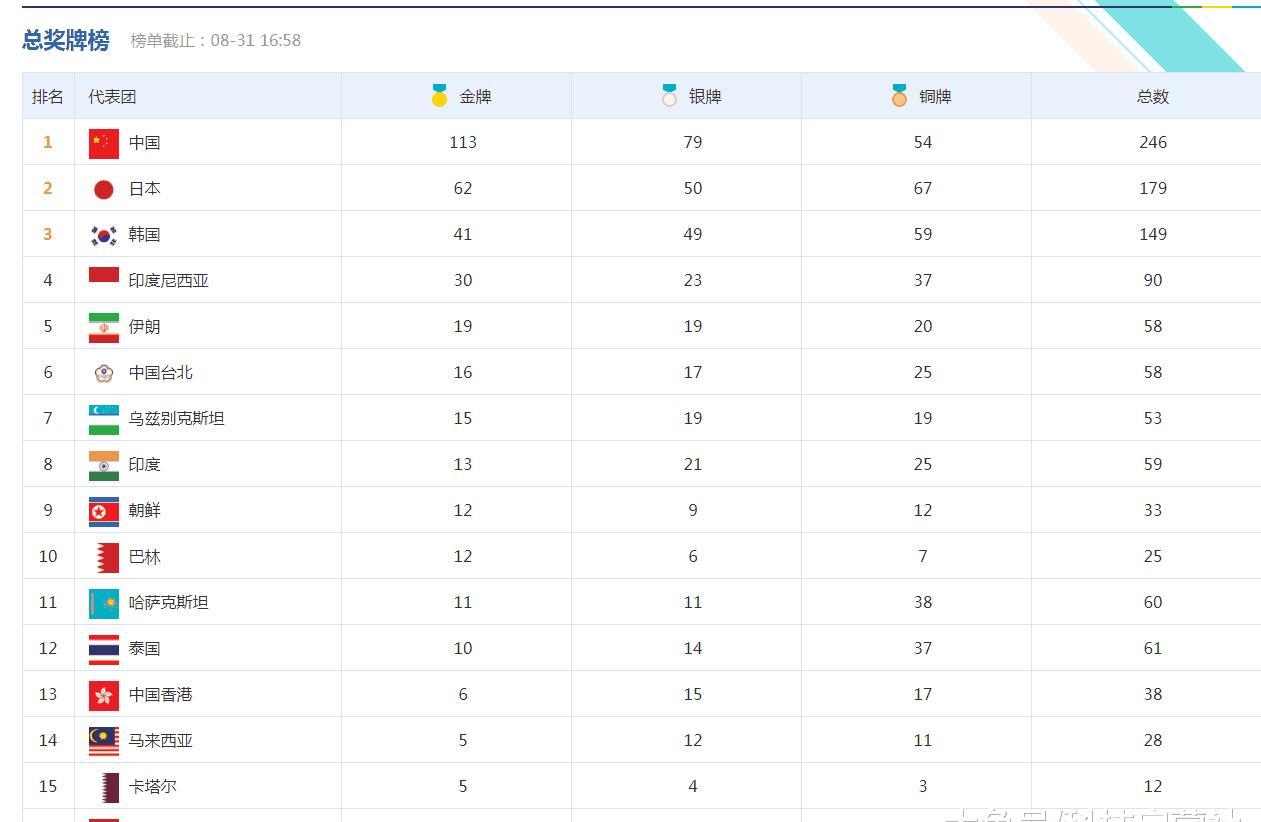1261x822 pixels.
Task: Click the gold medal icon in header
Action: point(439,96)
